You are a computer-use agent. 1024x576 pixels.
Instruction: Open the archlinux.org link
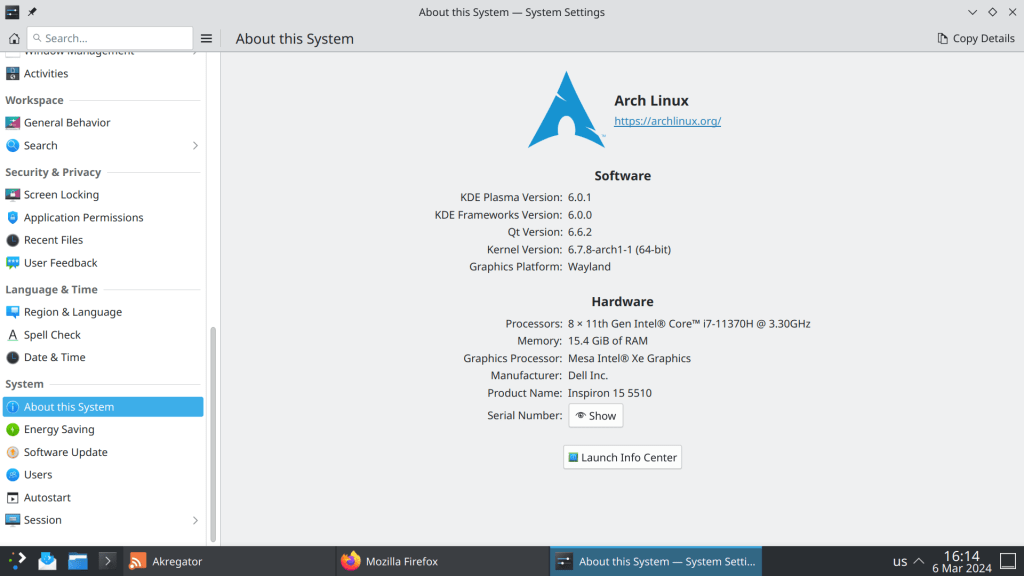click(667, 121)
